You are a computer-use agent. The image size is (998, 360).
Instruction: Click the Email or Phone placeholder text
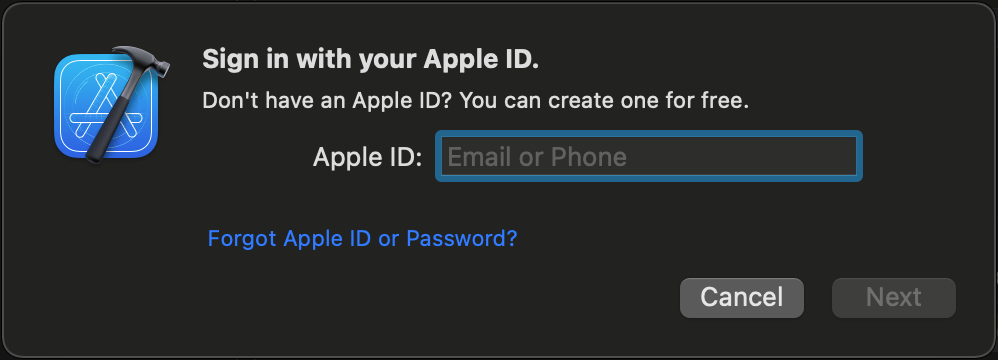[537, 156]
